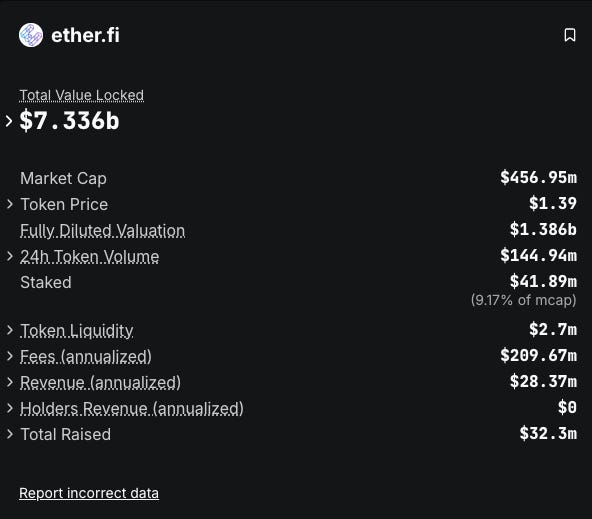Bookmark the ether.fi protocol

570,35
